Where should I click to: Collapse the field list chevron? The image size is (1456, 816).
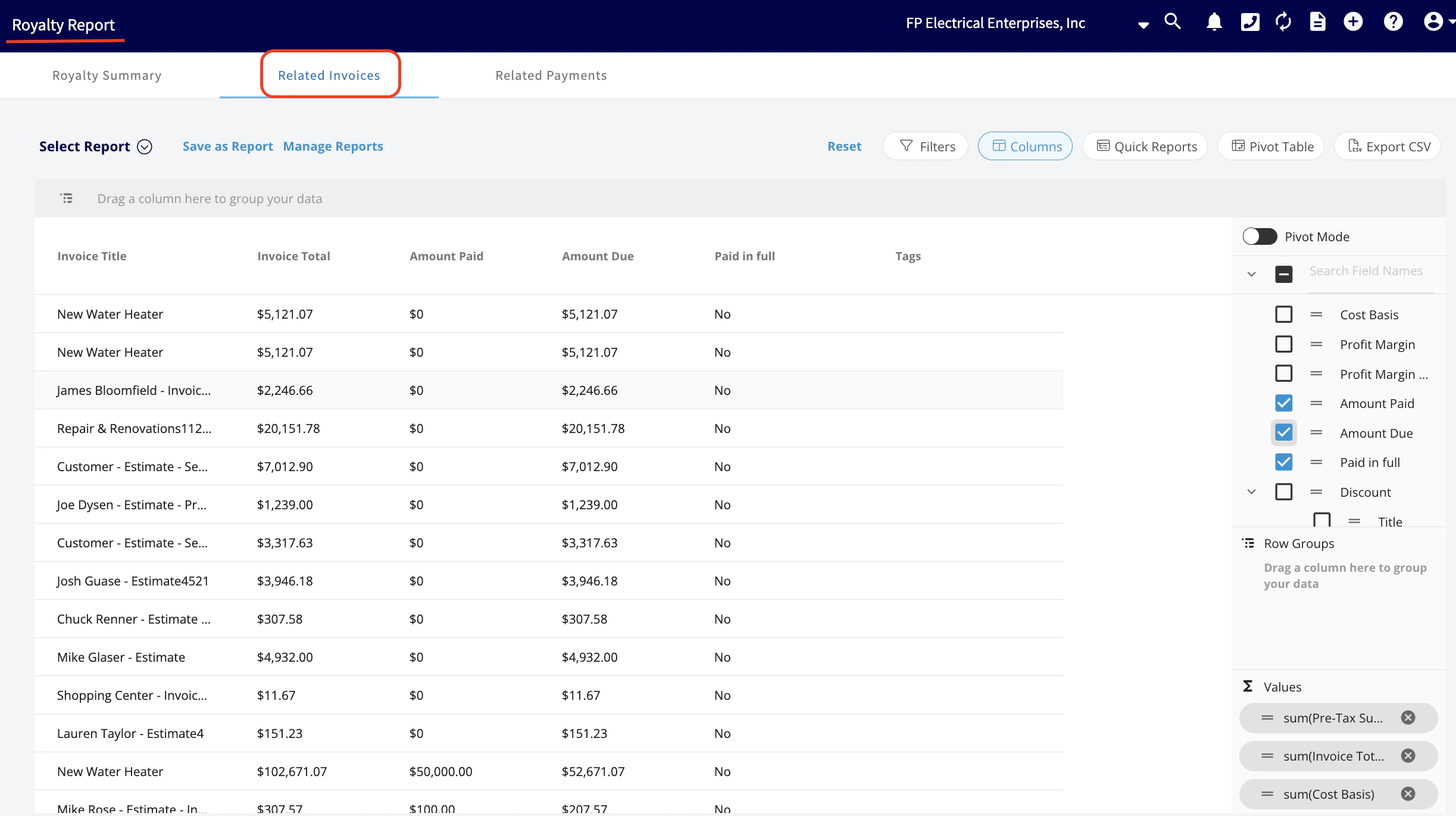pos(1251,274)
